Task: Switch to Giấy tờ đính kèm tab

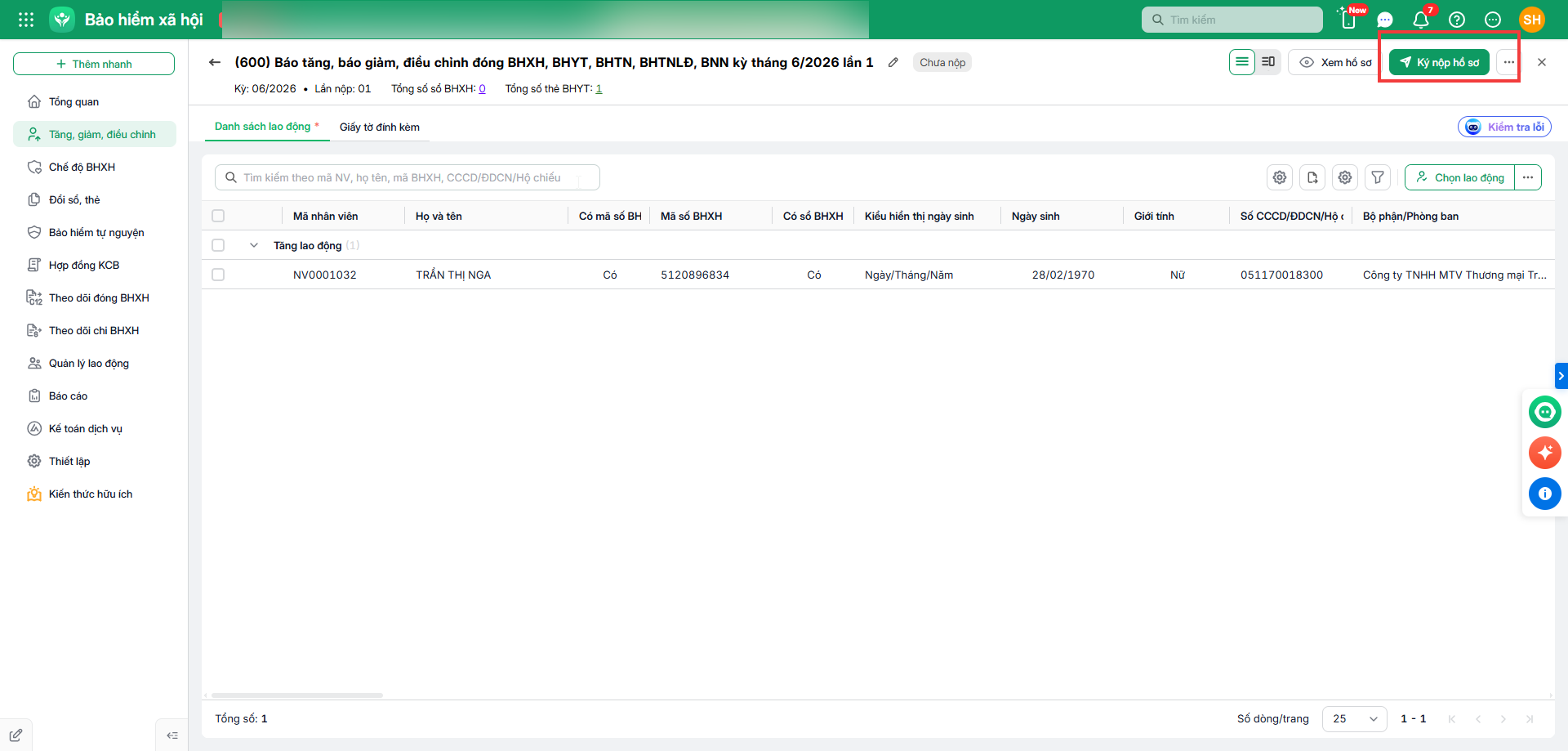Action: tap(380, 127)
